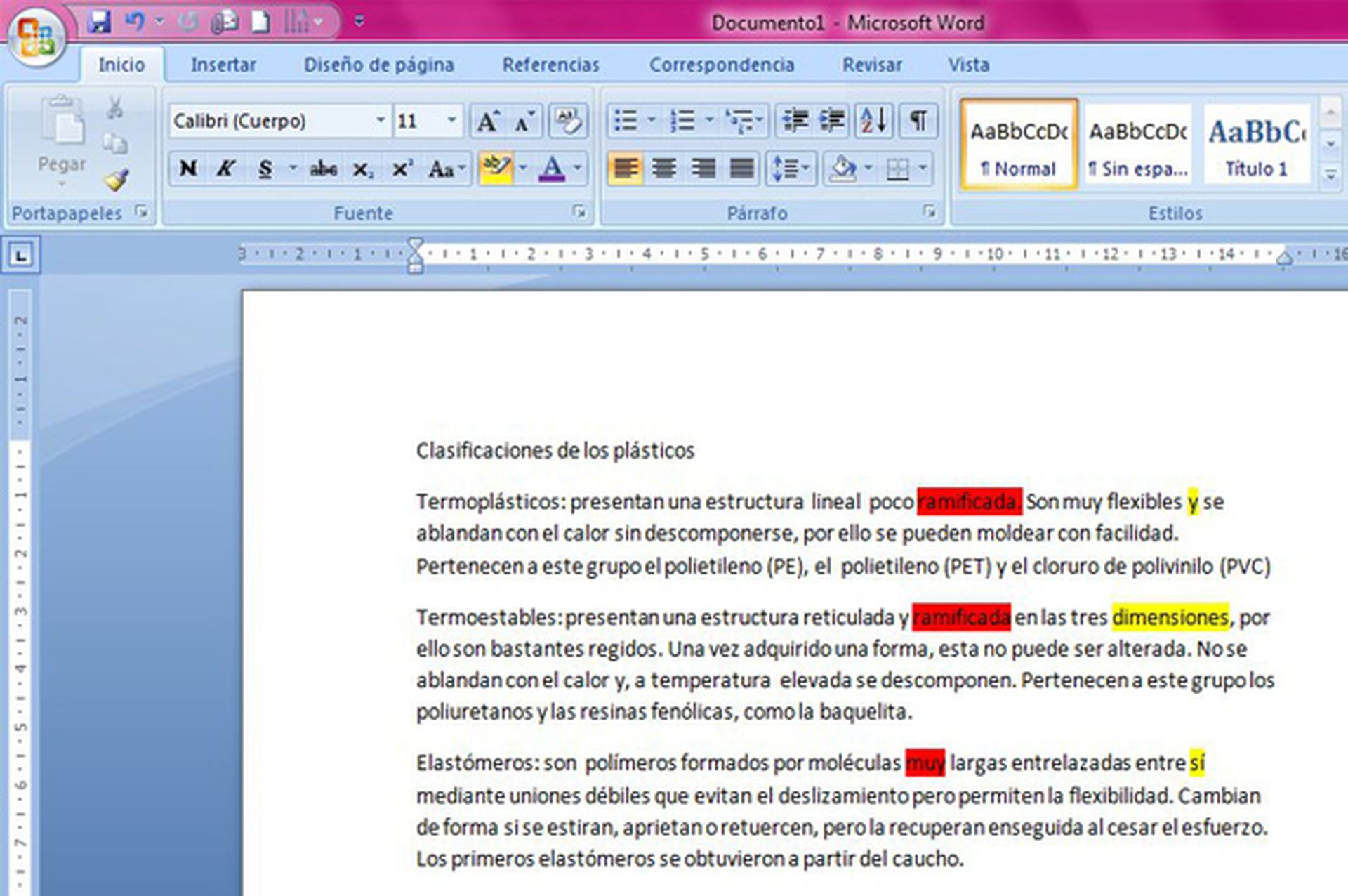Switch to the Insertar ribbon tab
The width and height of the screenshot is (1348, 896).
pyautogui.click(x=223, y=65)
